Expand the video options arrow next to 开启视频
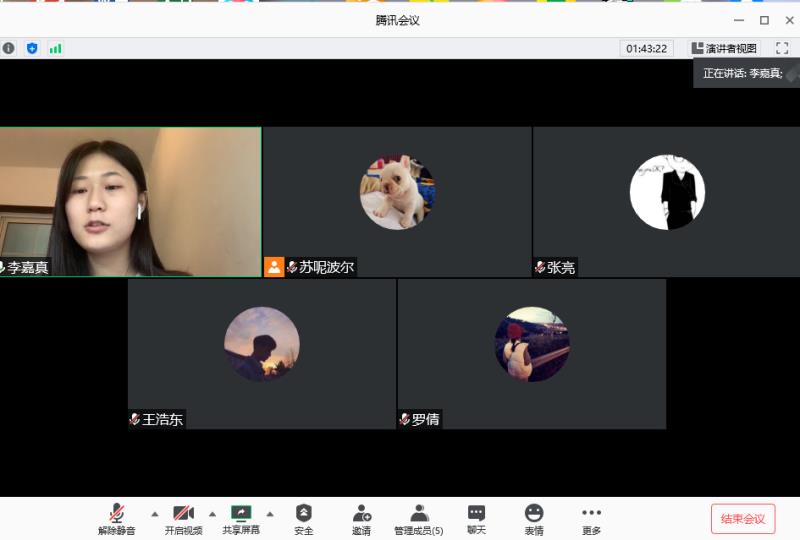Screen dimensions: 800x540 pyautogui.click(x=212, y=514)
